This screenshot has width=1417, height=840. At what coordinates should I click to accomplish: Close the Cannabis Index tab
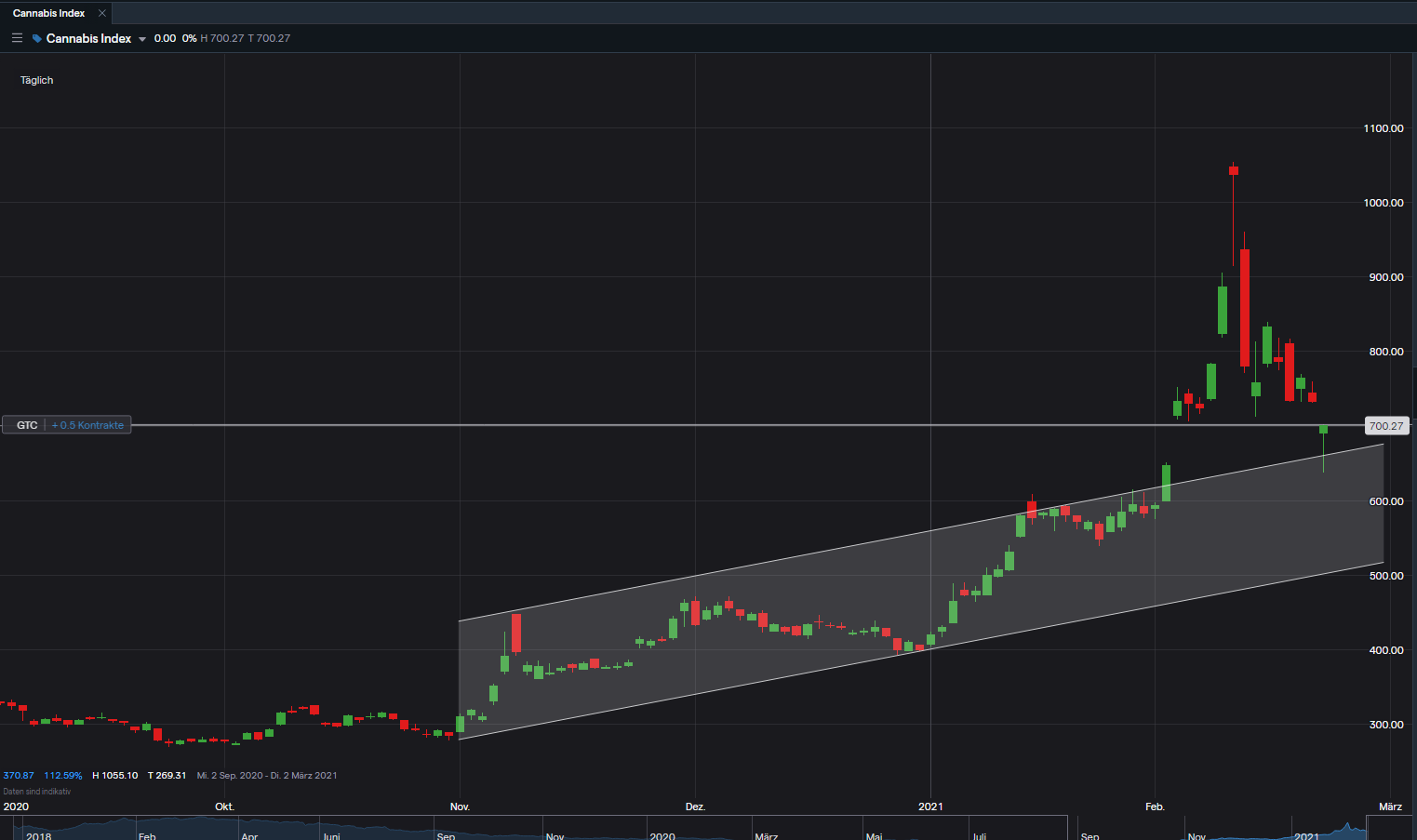coord(102,13)
